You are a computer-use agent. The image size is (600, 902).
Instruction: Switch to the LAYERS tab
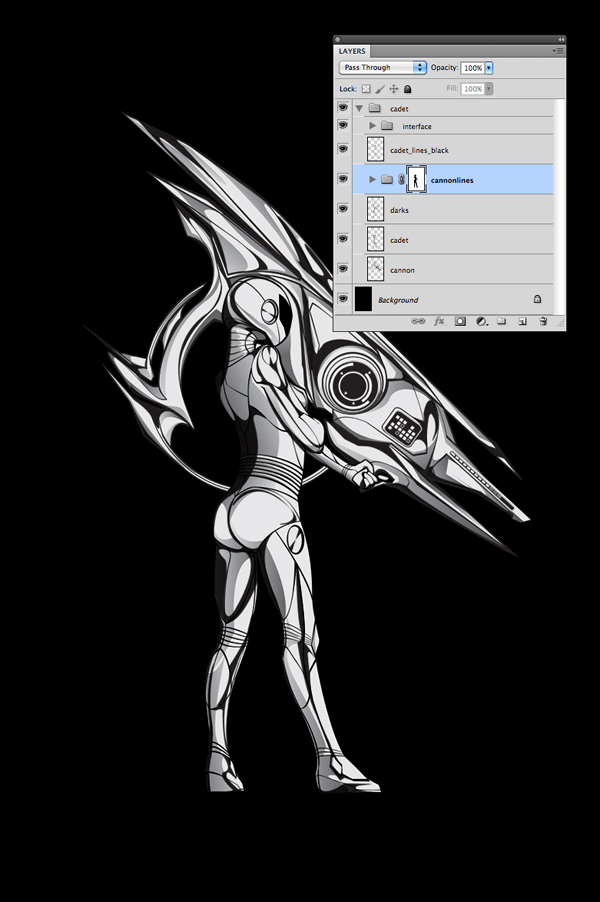coord(352,51)
